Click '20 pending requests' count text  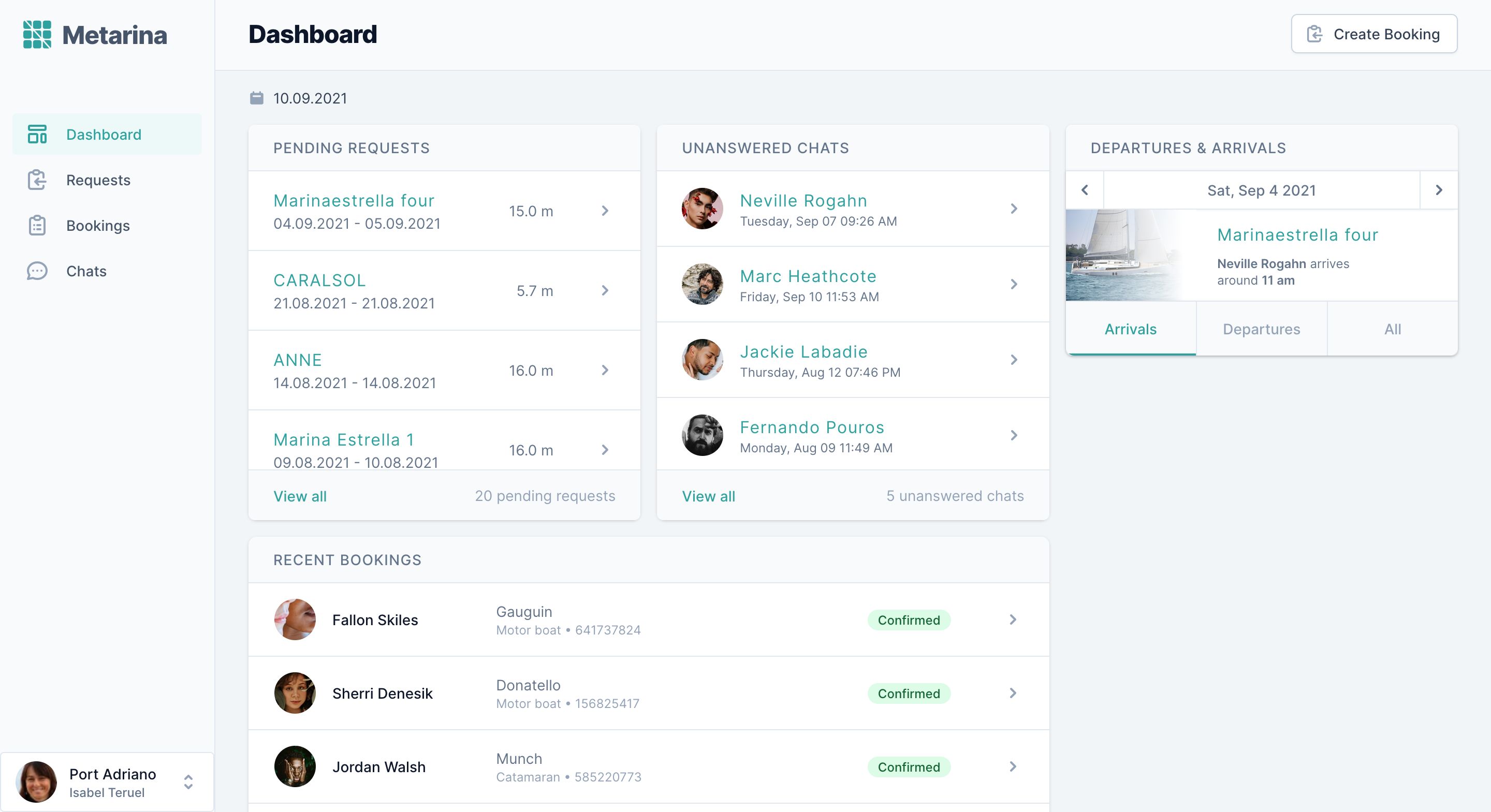(x=545, y=496)
